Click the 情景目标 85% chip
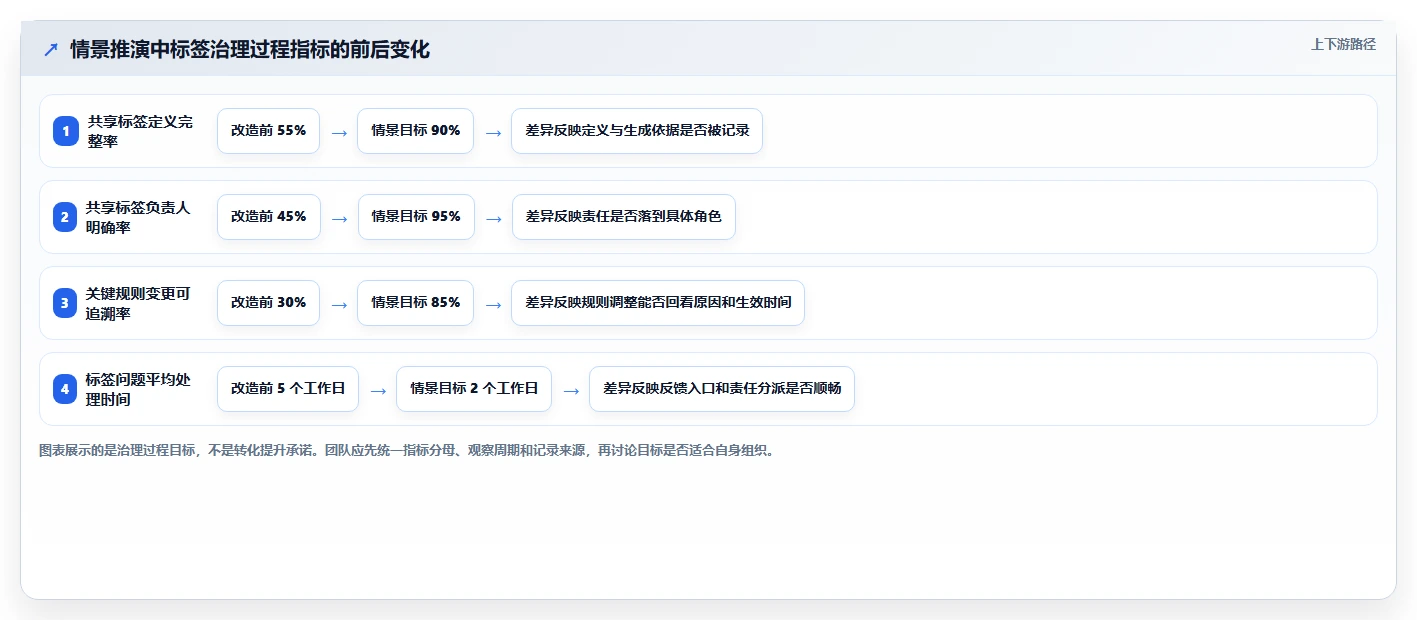The width and height of the screenshot is (1417, 620). tap(415, 303)
